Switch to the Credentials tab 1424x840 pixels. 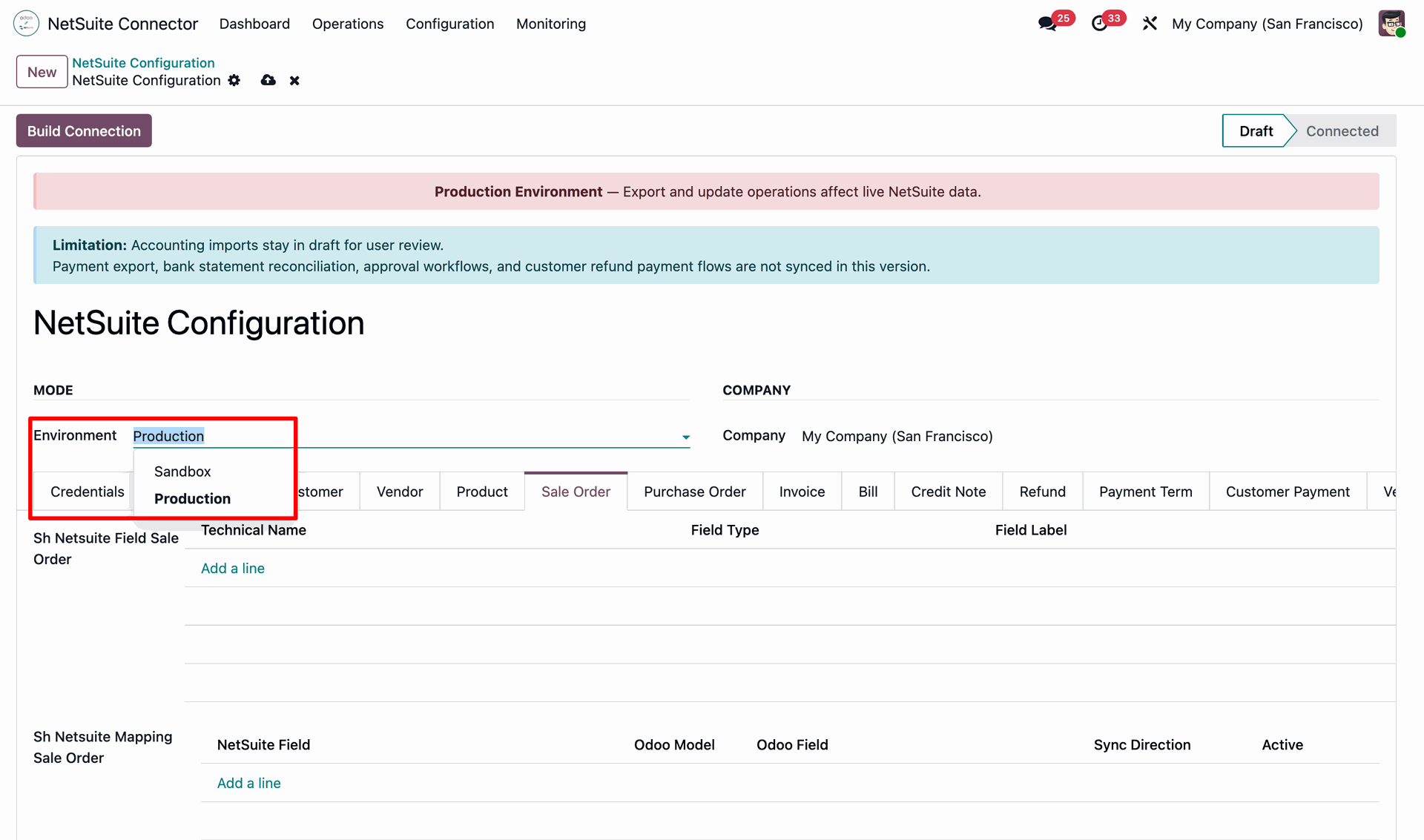pos(87,492)
